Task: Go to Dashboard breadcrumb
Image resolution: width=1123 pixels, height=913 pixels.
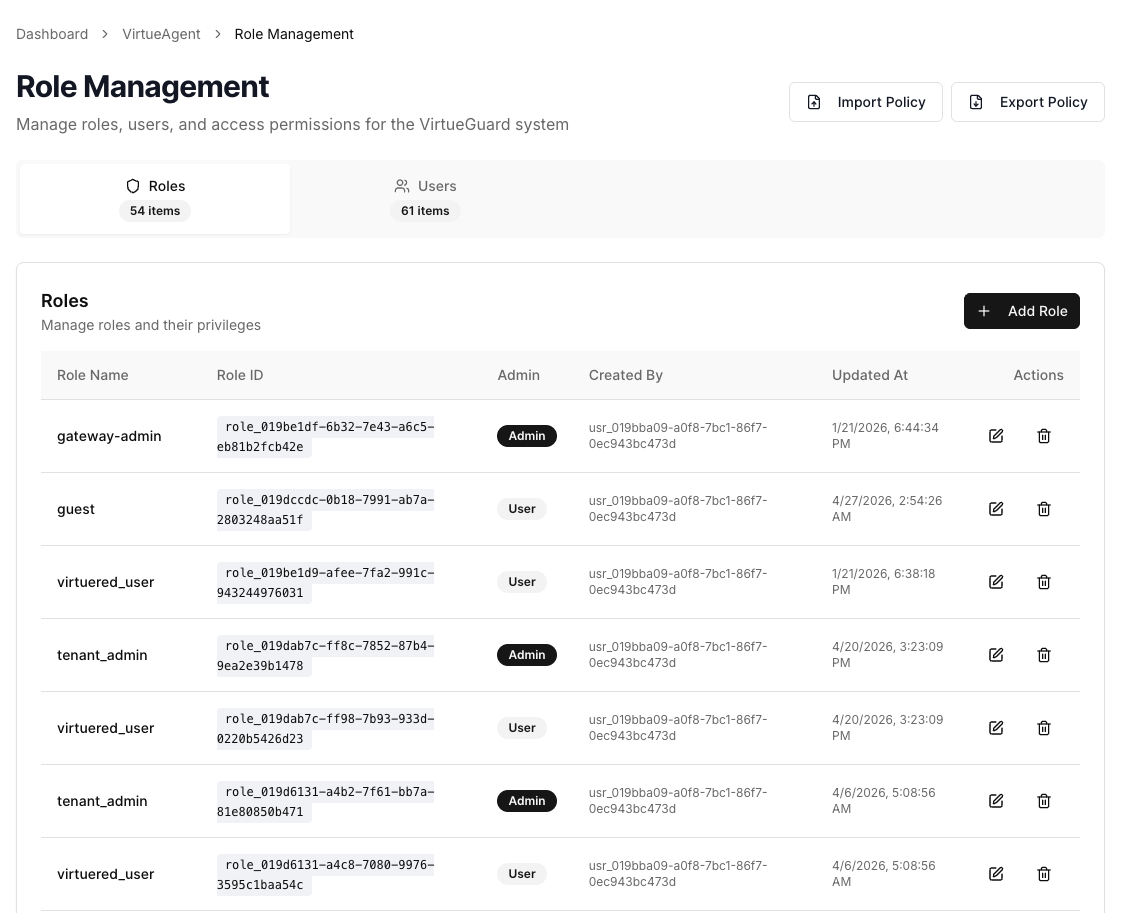Action: [52, 34]
